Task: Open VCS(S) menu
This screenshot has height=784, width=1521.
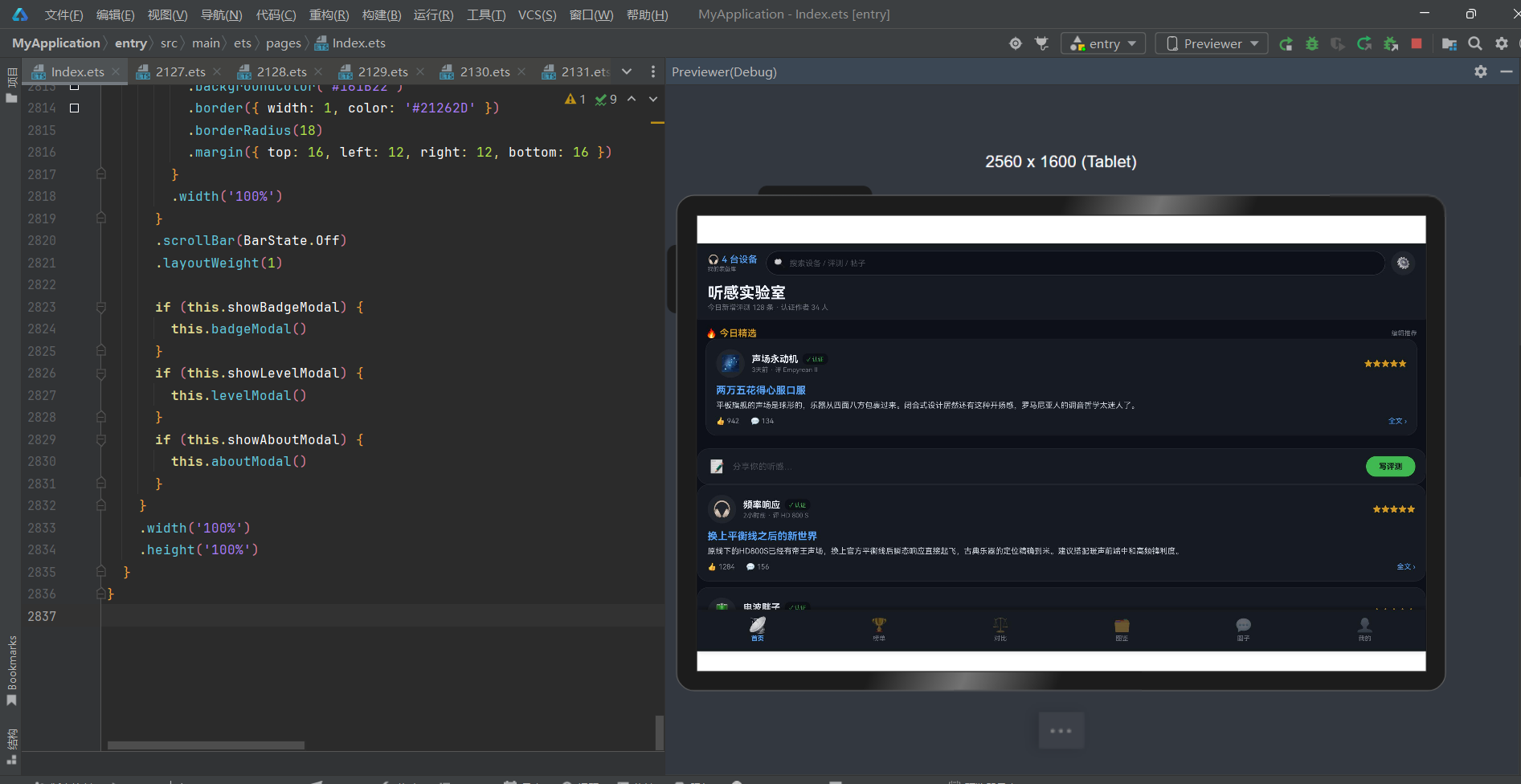Action: click(537, 14)
